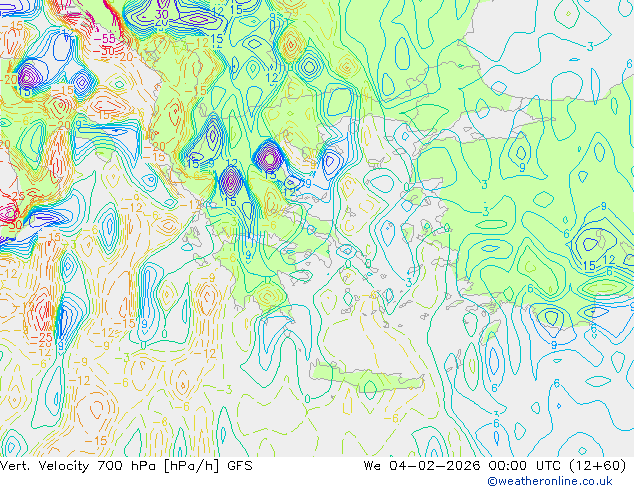This screenshot has width=634, height=490.
Task: Select the 'Vert. Velocity 700 hPa [hPa/h] GFS' caption
Action: [126, 466]
